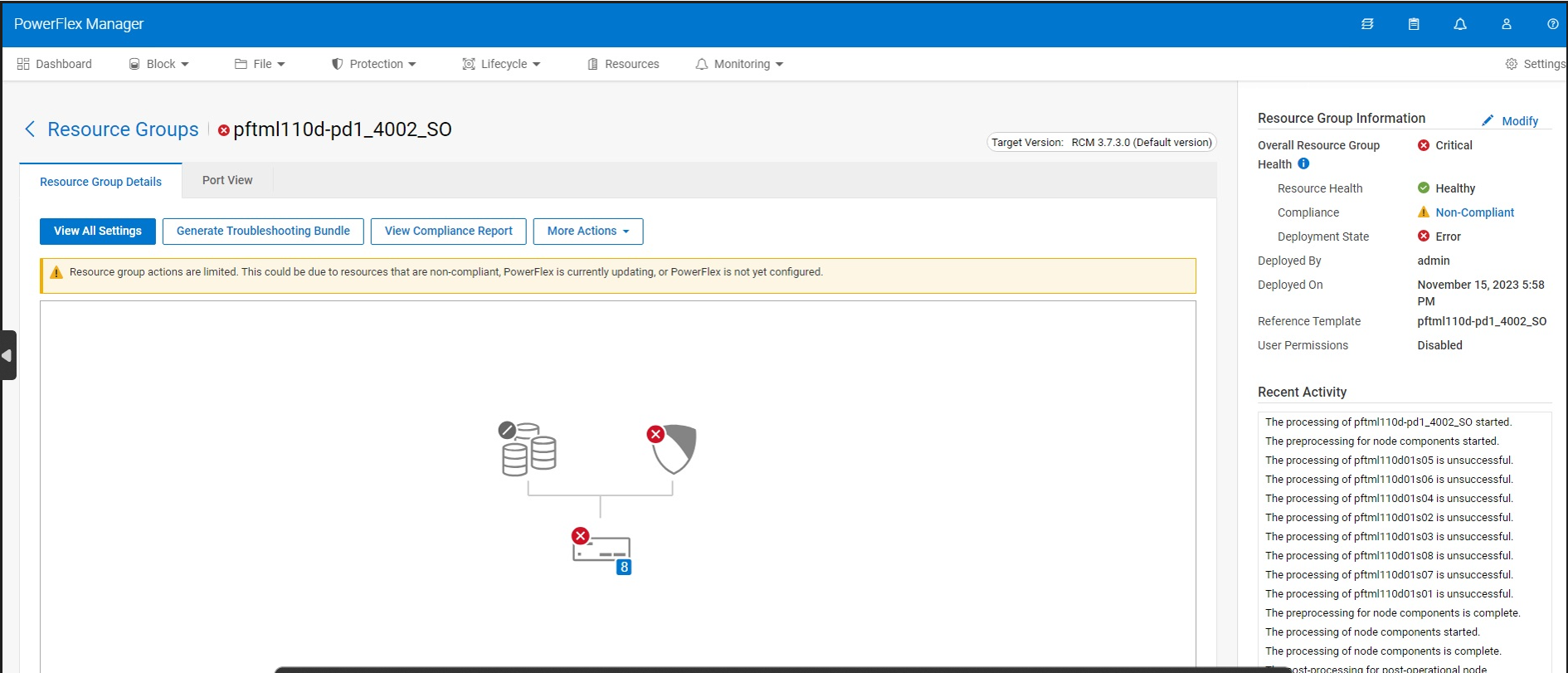Click the info icon beside Health
Image resolution: width=1568 pixels, height=673 pixels.
[1303, 164]
